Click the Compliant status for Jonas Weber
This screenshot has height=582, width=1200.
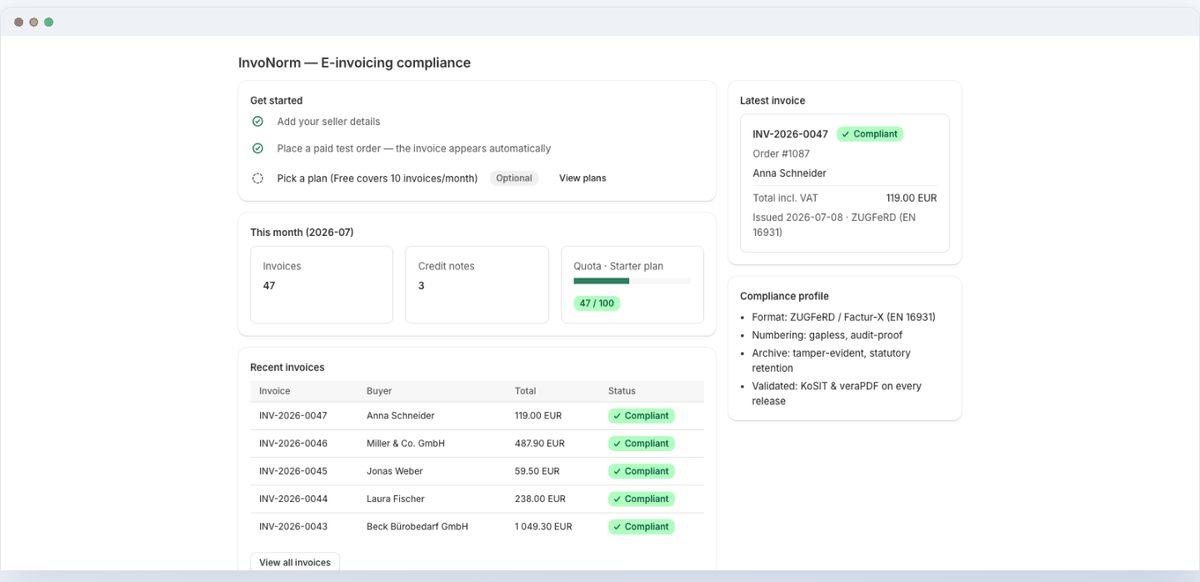(x=641, y=471)
